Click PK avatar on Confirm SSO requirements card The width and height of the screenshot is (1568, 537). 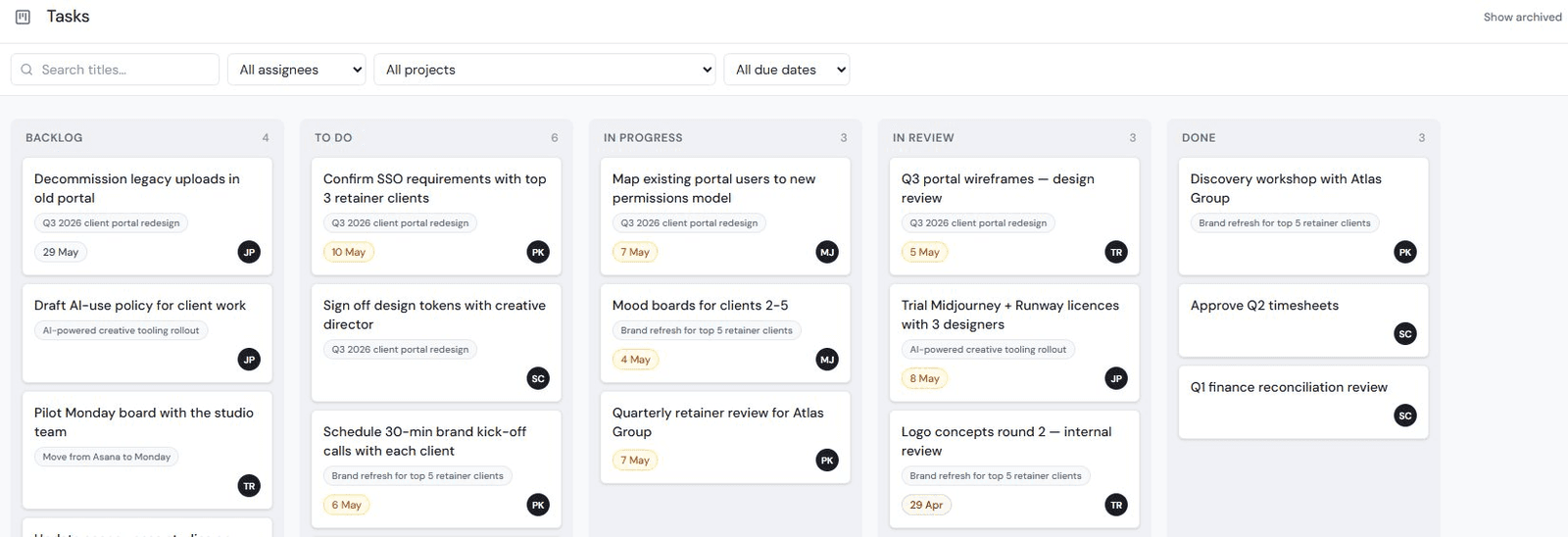[x=538, y=252]
